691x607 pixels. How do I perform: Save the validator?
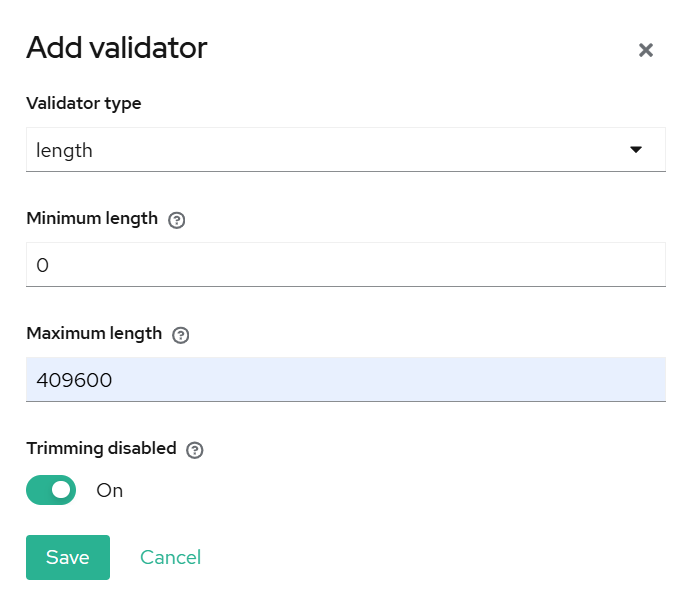tap(68, 557)
